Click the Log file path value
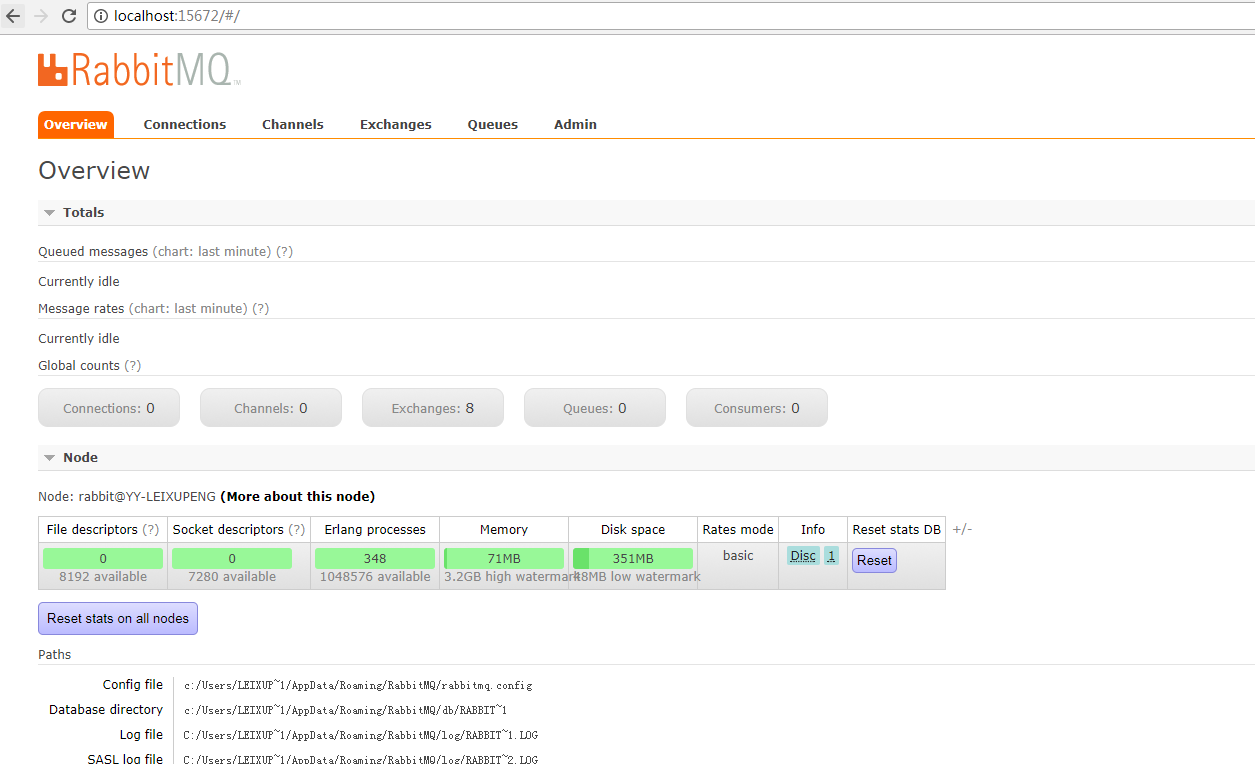Image resolution: width=1255 pixels, height=764 pixels. click(x=361, y=735)
